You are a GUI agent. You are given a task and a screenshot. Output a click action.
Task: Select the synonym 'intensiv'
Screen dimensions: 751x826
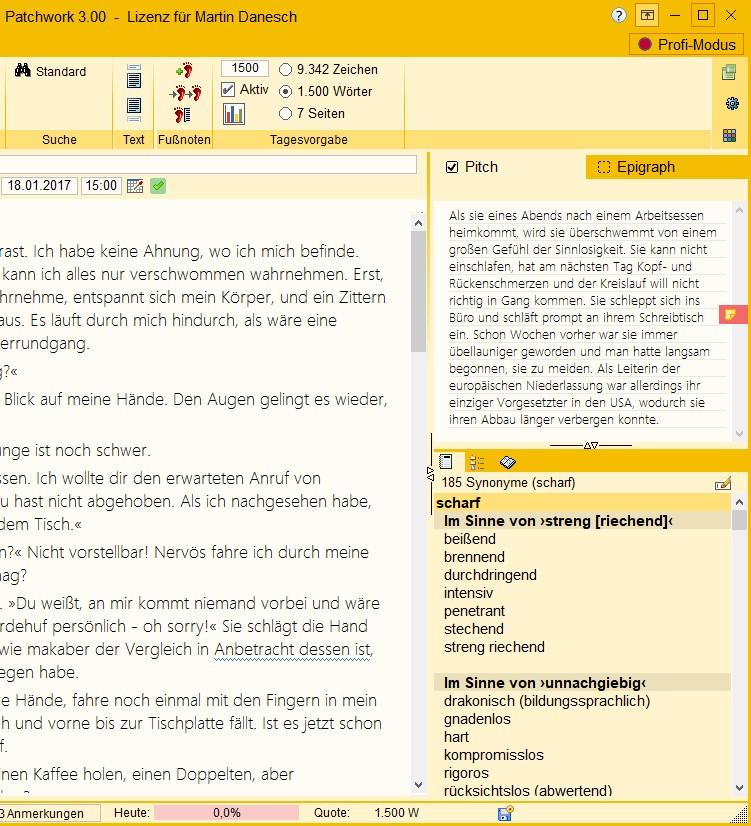click(468, 593)
